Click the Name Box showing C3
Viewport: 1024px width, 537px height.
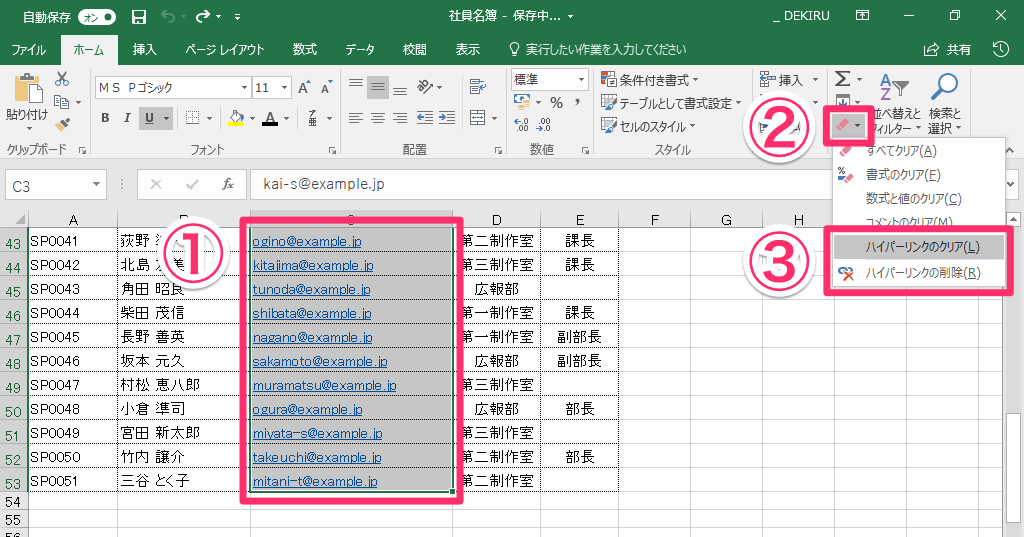pyautogui.click(x=56, y=186)
